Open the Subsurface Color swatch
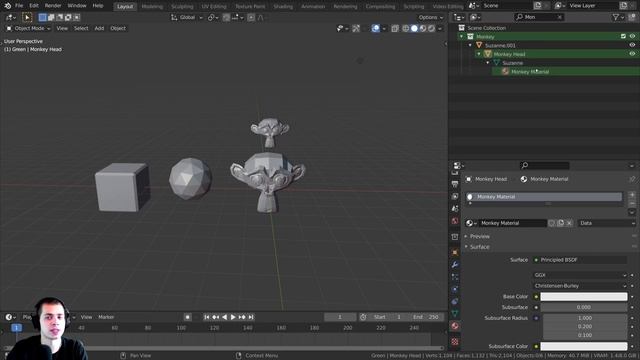 (584, 346)
